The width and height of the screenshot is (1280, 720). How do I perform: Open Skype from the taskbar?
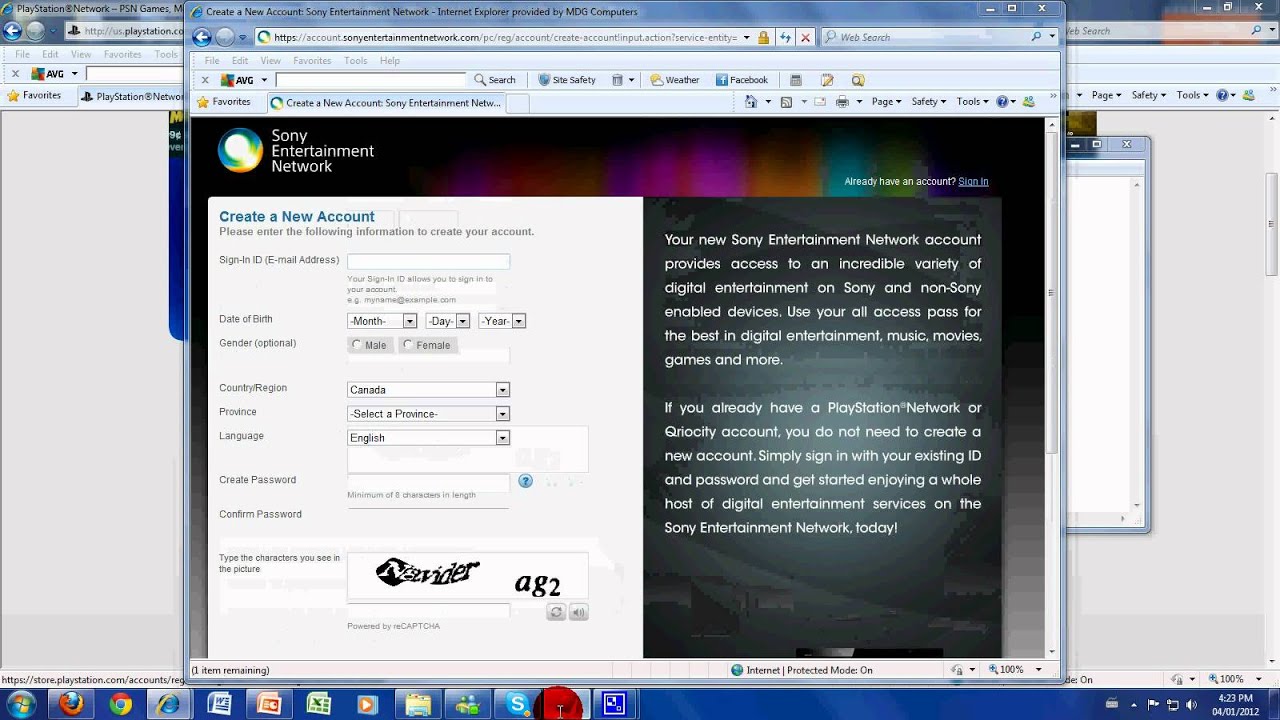(x=517, y=704)
